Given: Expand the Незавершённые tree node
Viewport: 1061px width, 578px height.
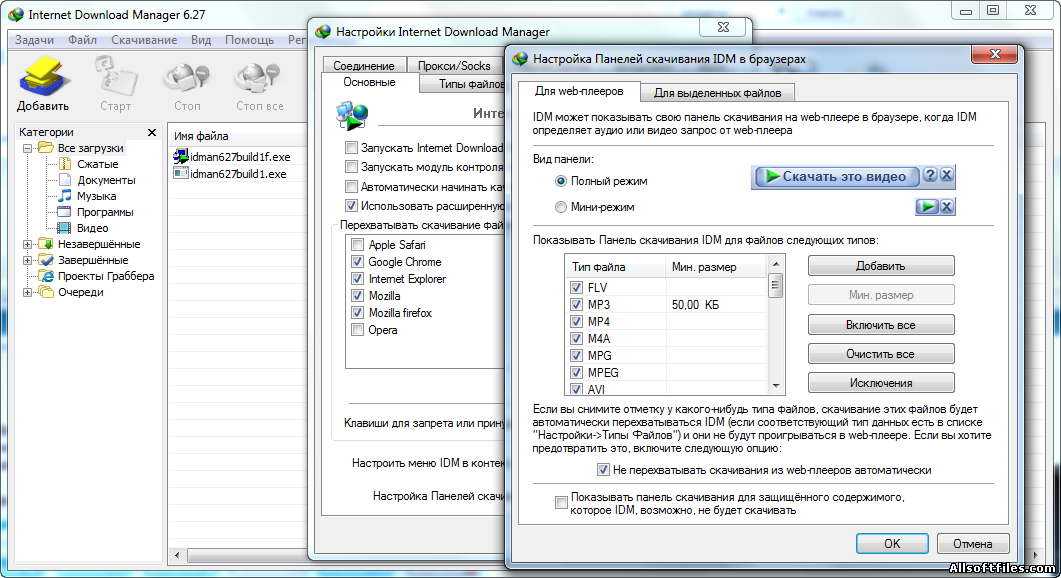Looking at the screenshot, I should (28, 244).
